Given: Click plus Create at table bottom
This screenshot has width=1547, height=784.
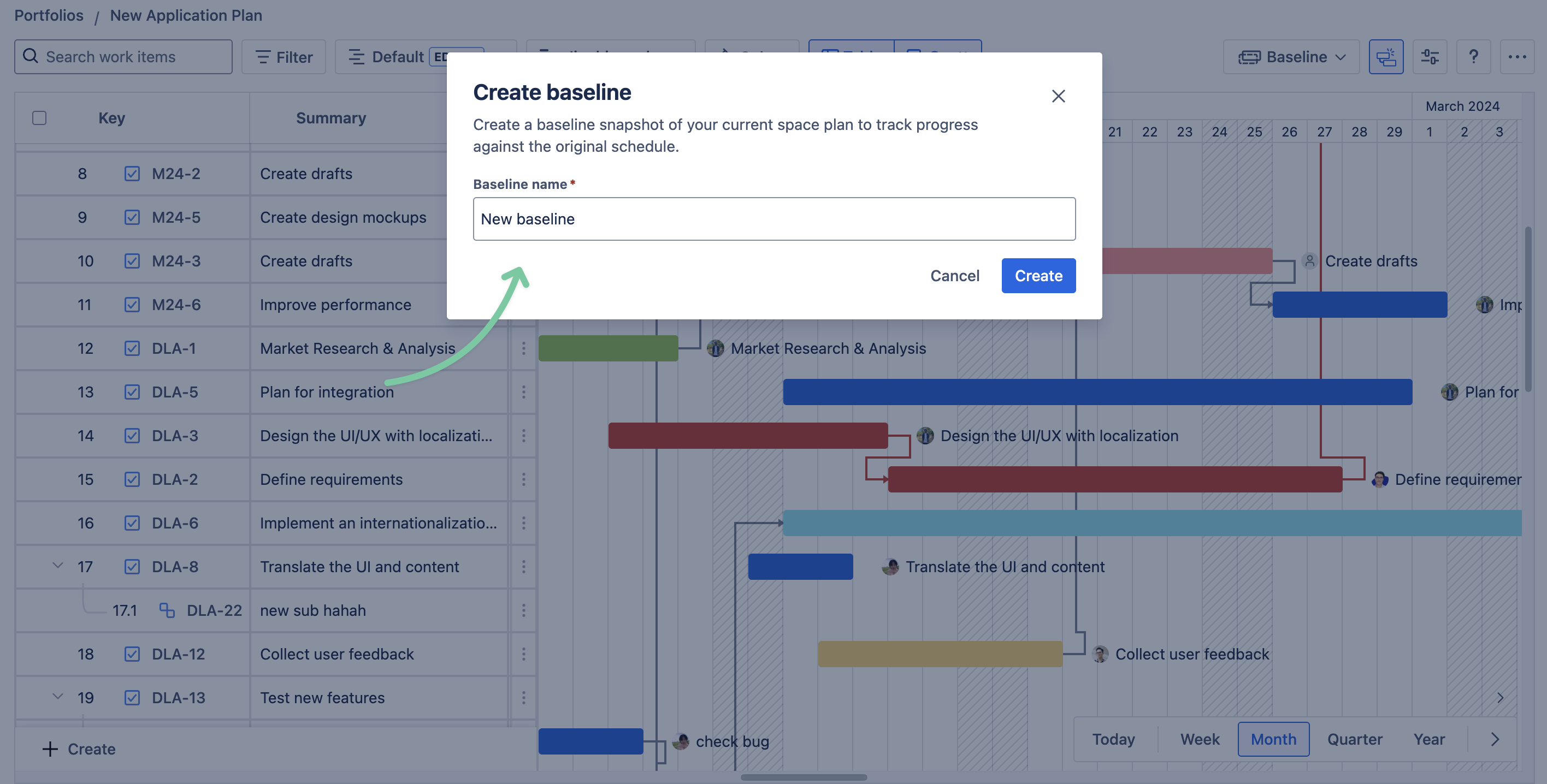Looking at the screenshot, I should (79, 749).
